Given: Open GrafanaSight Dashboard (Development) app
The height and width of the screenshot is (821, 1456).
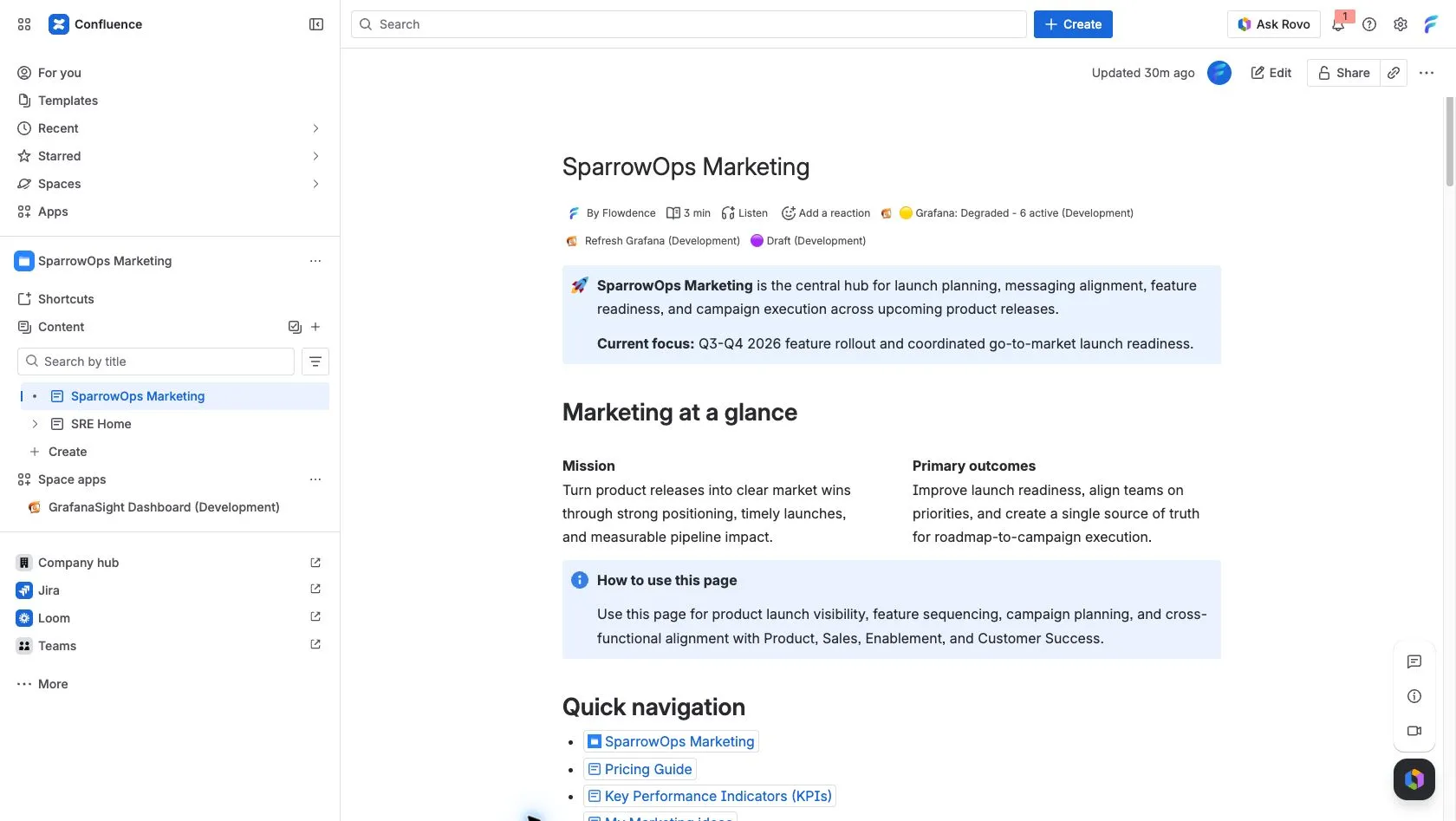Looking at the screenshot, I should click(164, 507).
